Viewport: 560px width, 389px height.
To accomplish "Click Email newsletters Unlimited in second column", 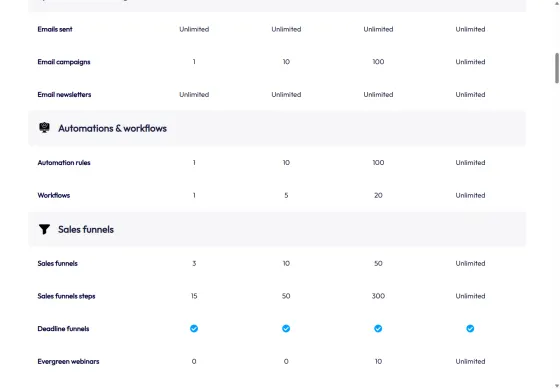I will pos(286,95).
